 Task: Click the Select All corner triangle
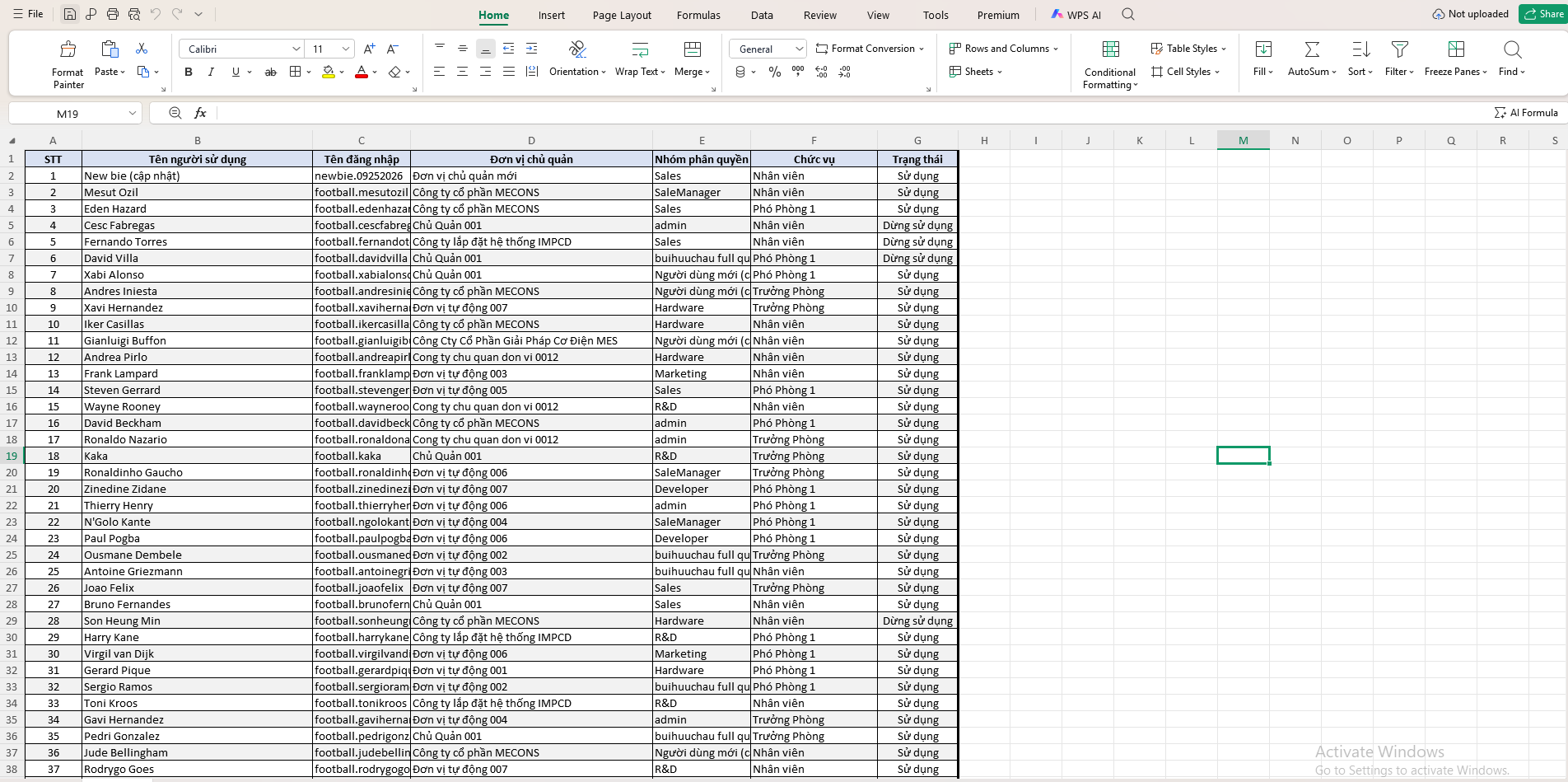tap(12, 141)
